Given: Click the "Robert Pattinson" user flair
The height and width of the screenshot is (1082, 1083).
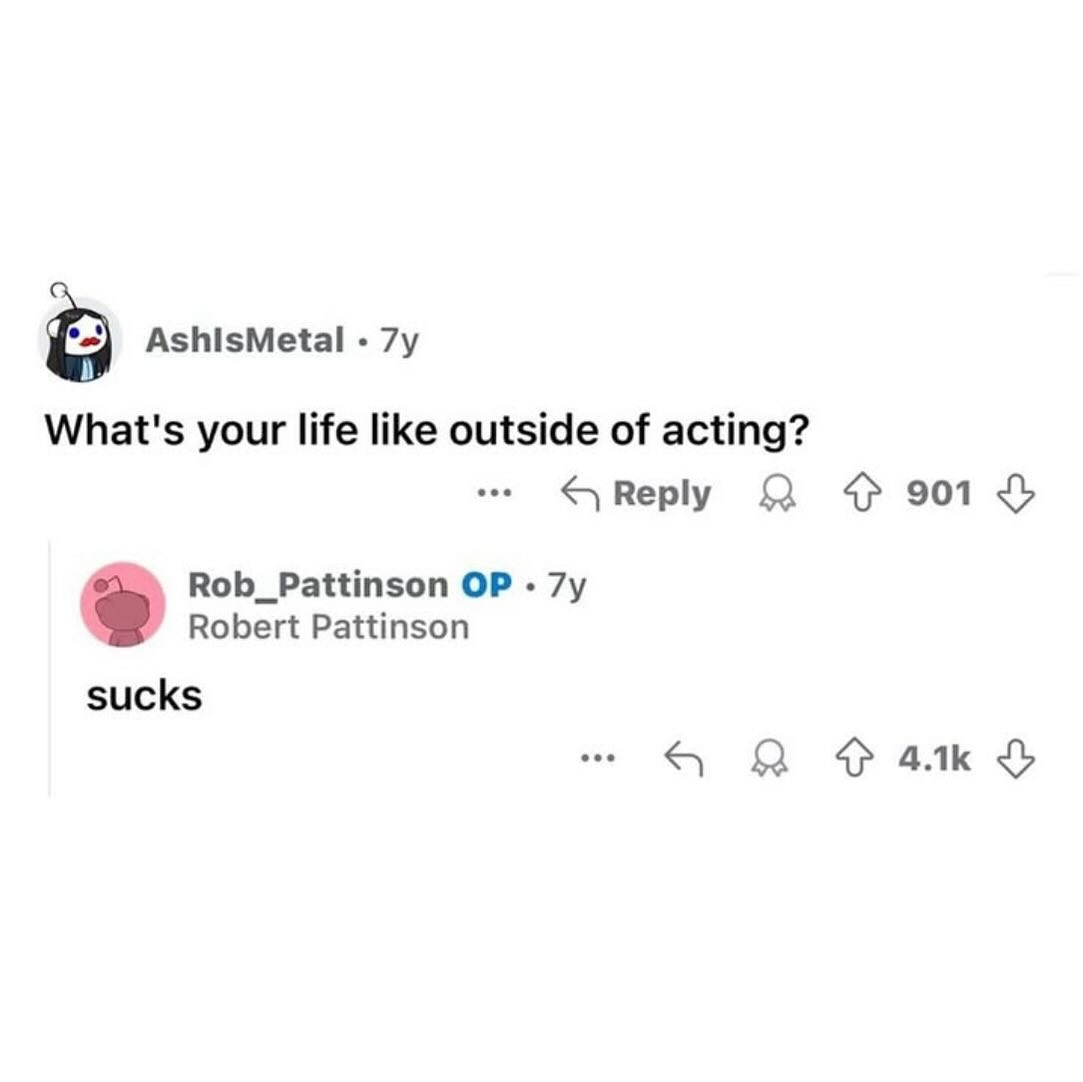Looking at the screenshot, I should (x=329, y=628).
